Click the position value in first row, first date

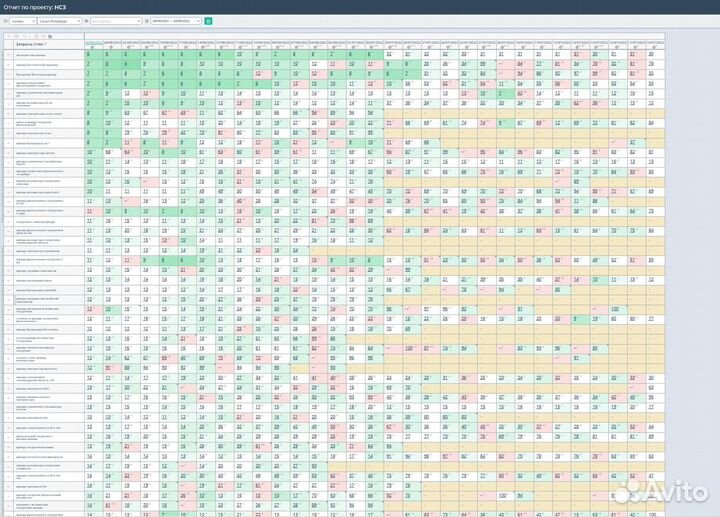pos(88,54)
